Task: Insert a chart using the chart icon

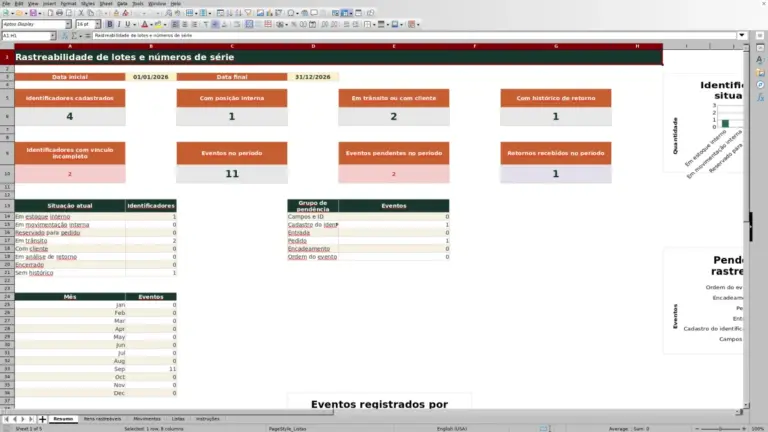Action: (270, 13)
